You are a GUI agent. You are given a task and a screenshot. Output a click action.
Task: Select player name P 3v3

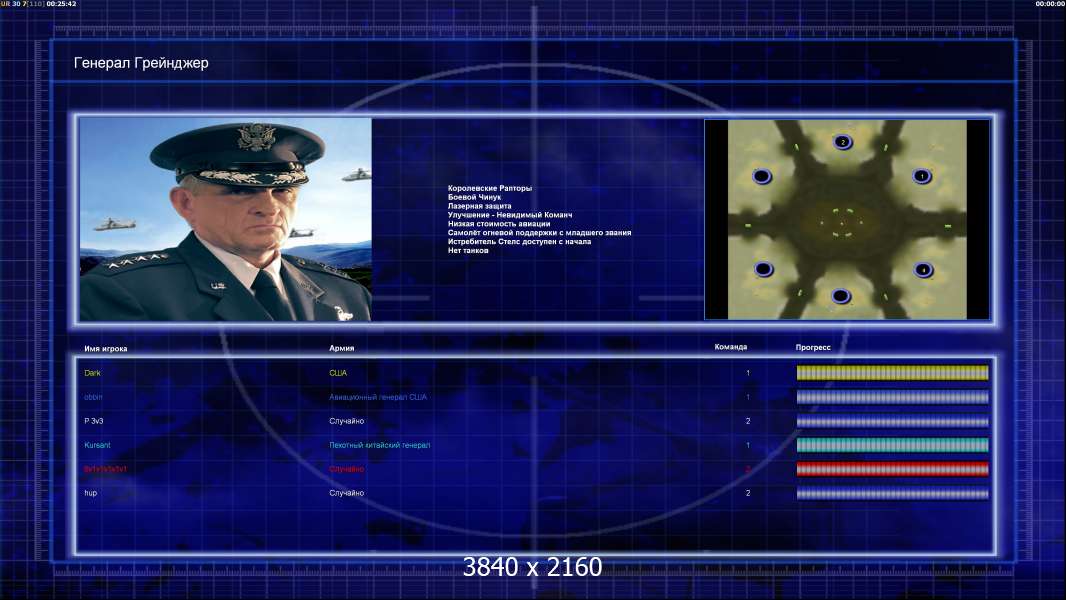point(94,421)
